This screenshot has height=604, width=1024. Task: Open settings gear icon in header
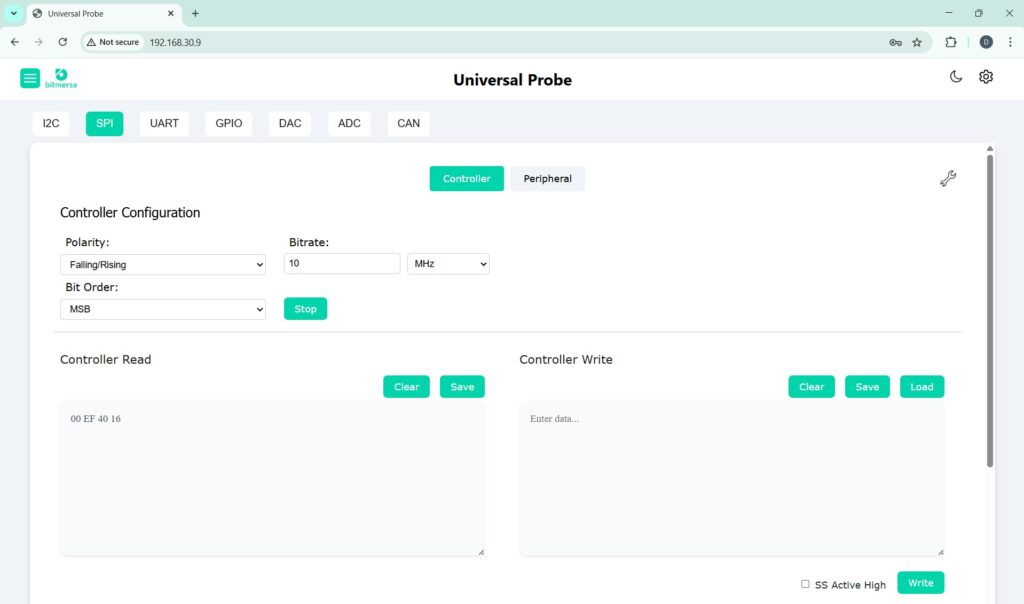pyautogui.click(x=986, y=77)
